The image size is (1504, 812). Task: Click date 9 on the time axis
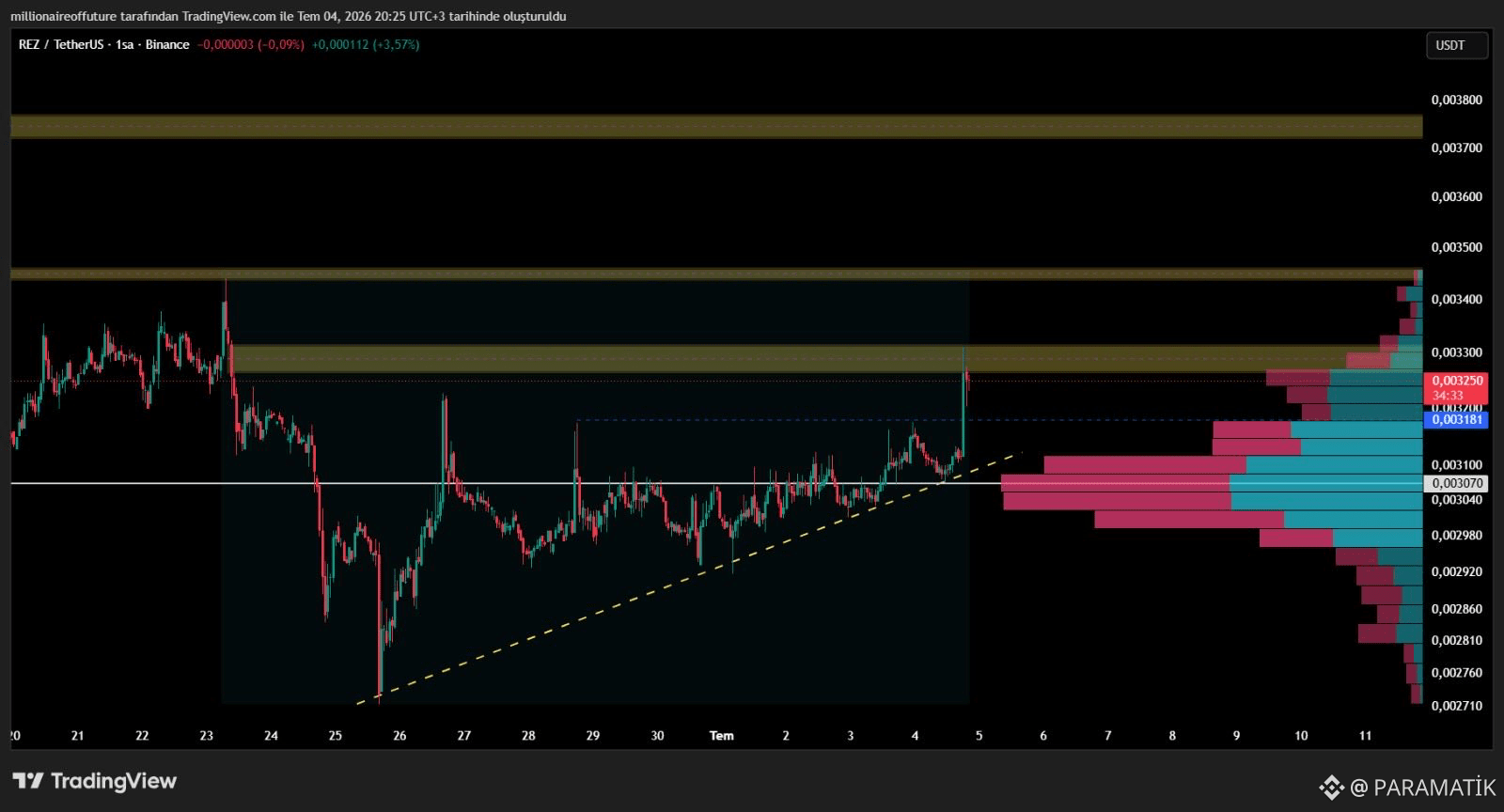tap(1236, 736)
